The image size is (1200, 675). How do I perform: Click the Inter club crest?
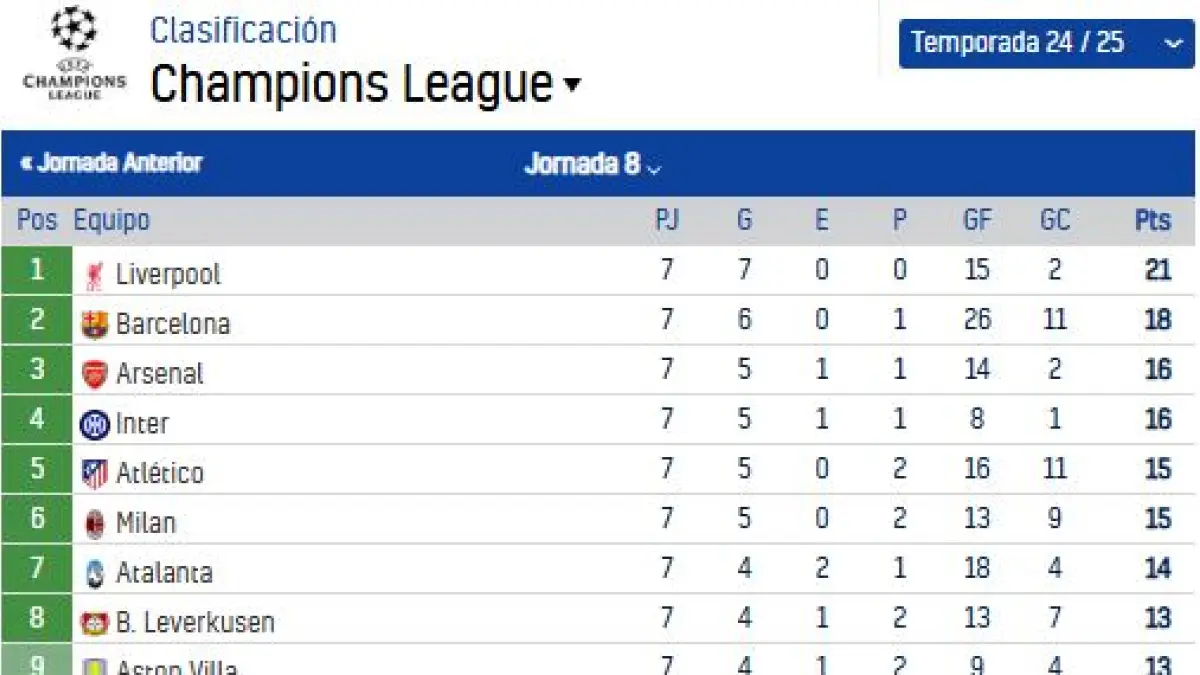coord(94,424)
